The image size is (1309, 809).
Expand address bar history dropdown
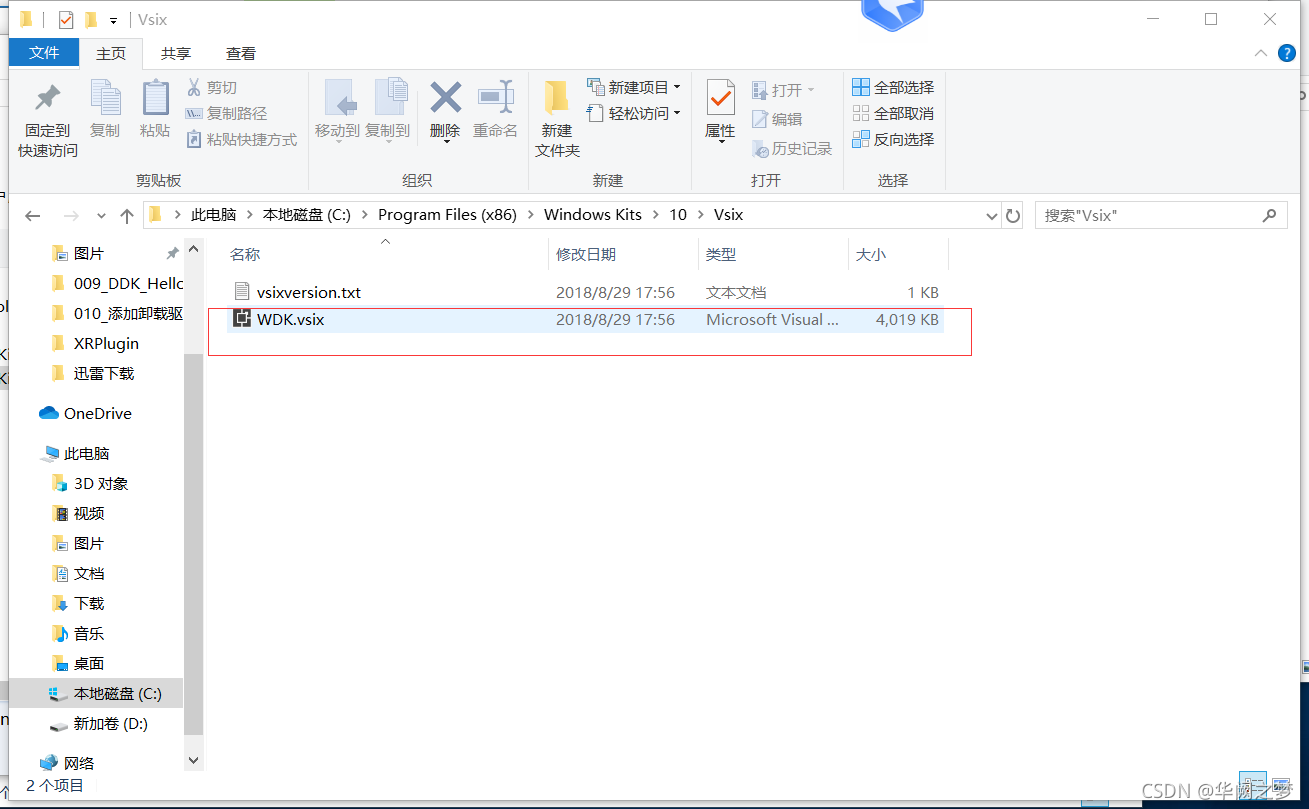992,215
